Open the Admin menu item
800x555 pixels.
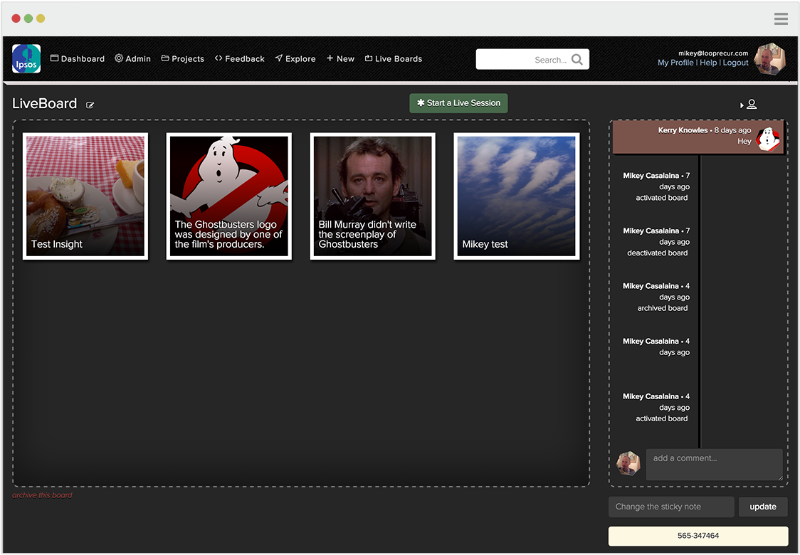tap(133, 59)
